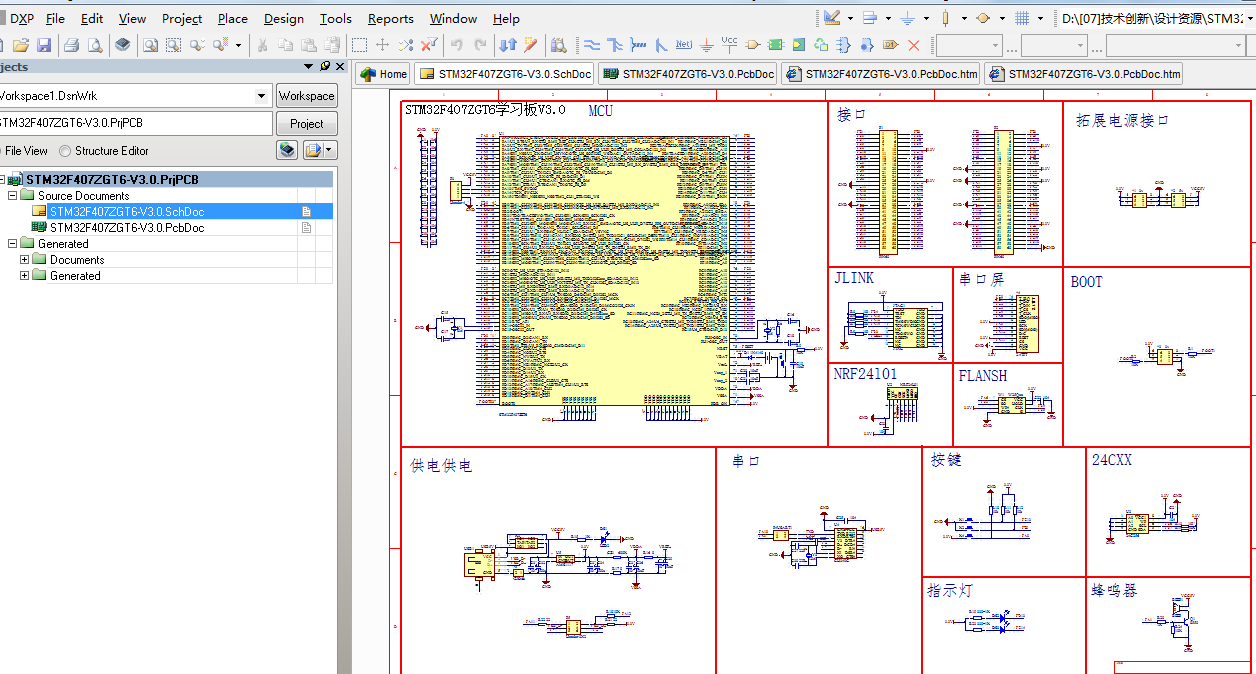Click the Workspace button
Viewport: 1256px width, 674px height.
point(306,96)
